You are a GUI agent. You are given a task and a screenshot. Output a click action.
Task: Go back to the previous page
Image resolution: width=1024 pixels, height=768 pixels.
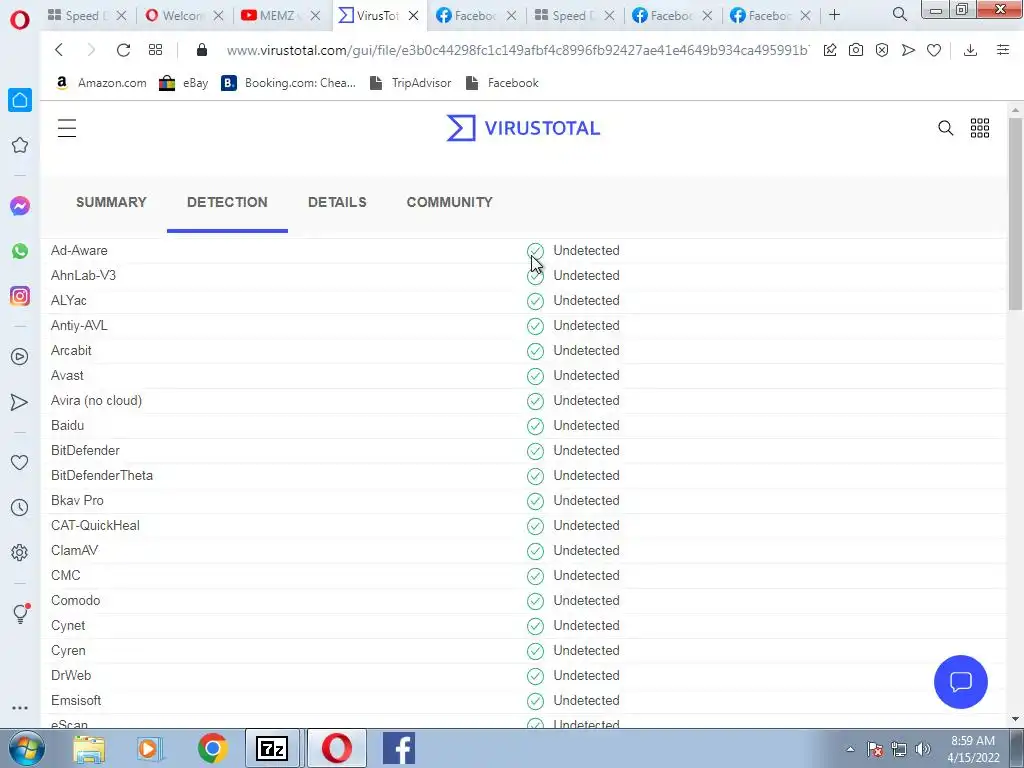(59, 50)
